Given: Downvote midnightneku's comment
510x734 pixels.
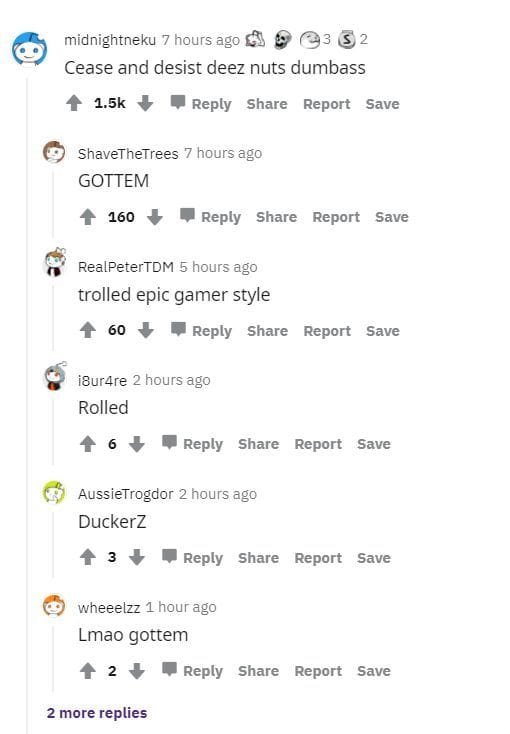Looking at the screenshot, I should coord(145,103).
